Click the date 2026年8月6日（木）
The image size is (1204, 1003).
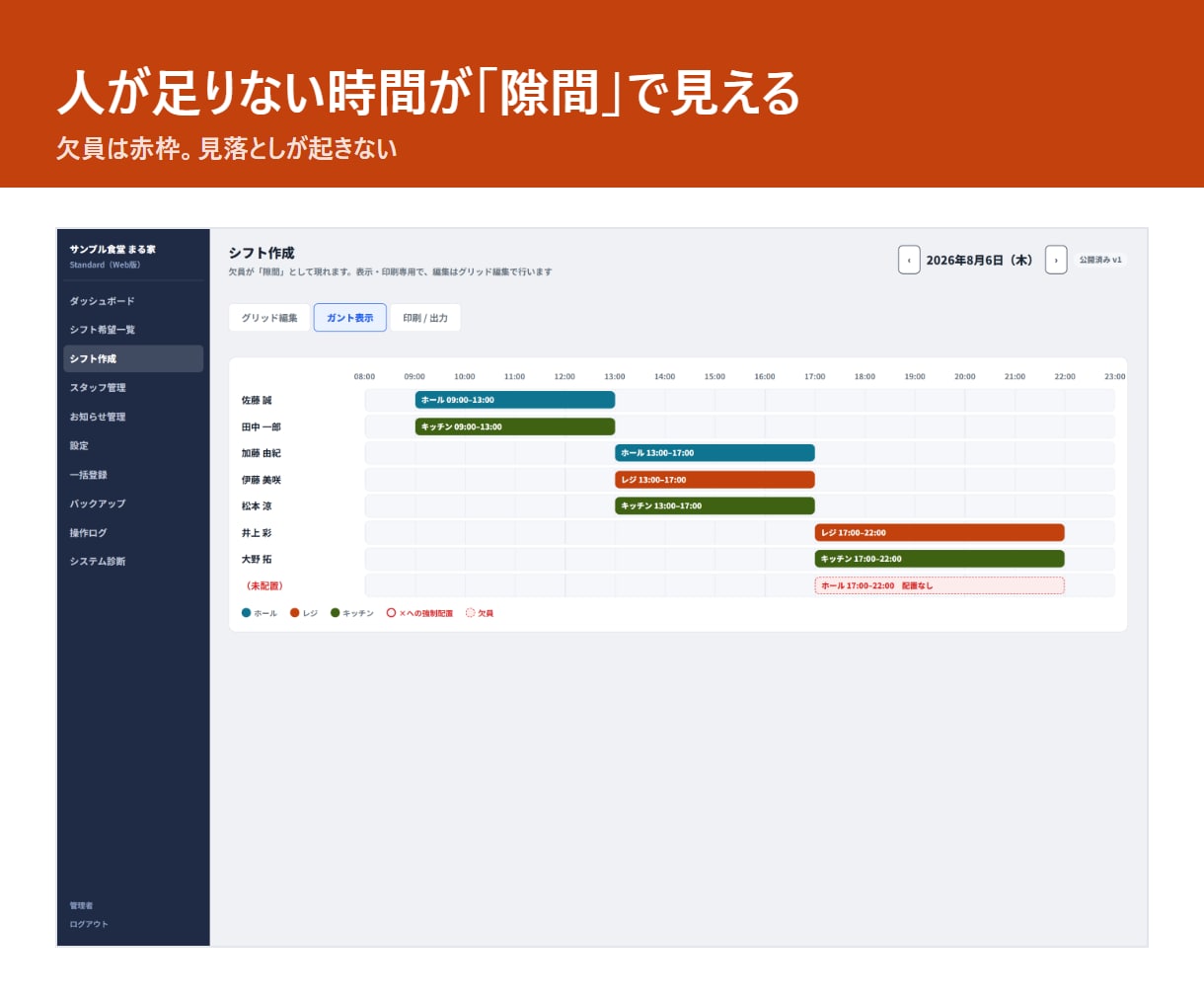(x=982, y=260)
